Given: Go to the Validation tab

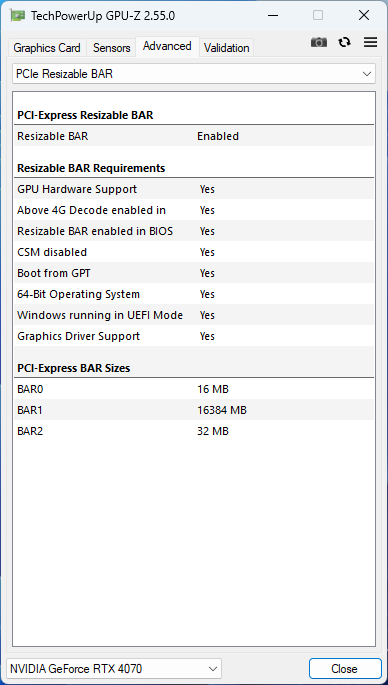Looking at the screenshot, I should pos(226,48).
